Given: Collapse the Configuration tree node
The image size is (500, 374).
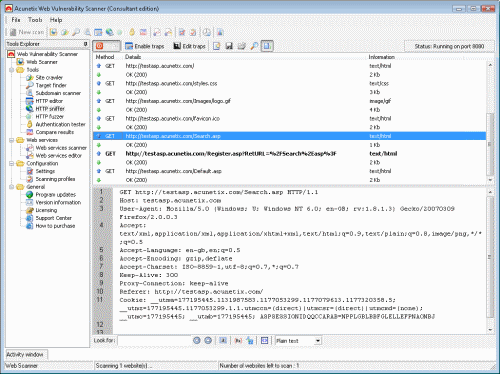Looking at the screenshot, I should (12, 163).
